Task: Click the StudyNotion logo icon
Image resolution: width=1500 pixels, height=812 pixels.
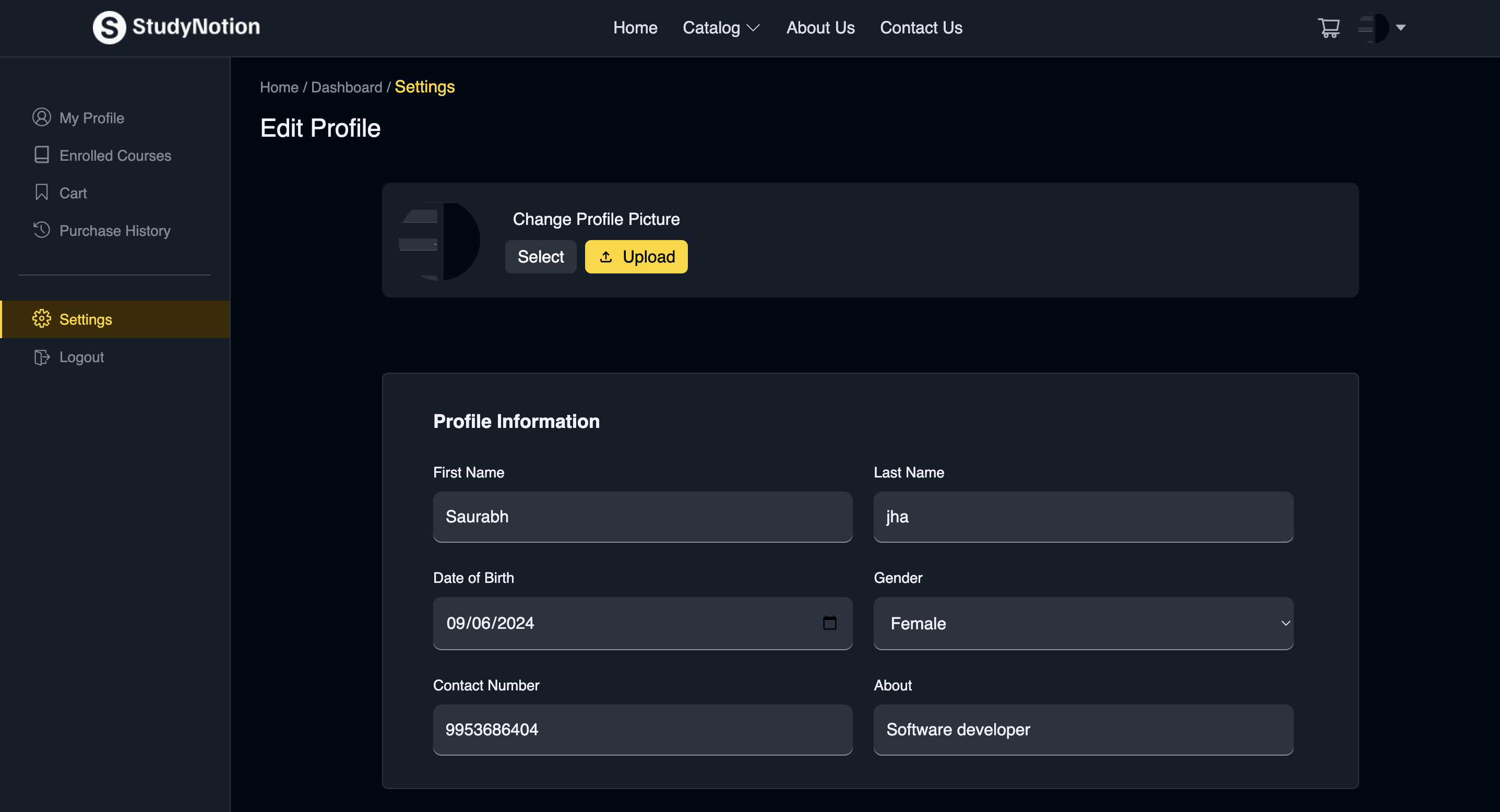Action: (x=109, y=27)
